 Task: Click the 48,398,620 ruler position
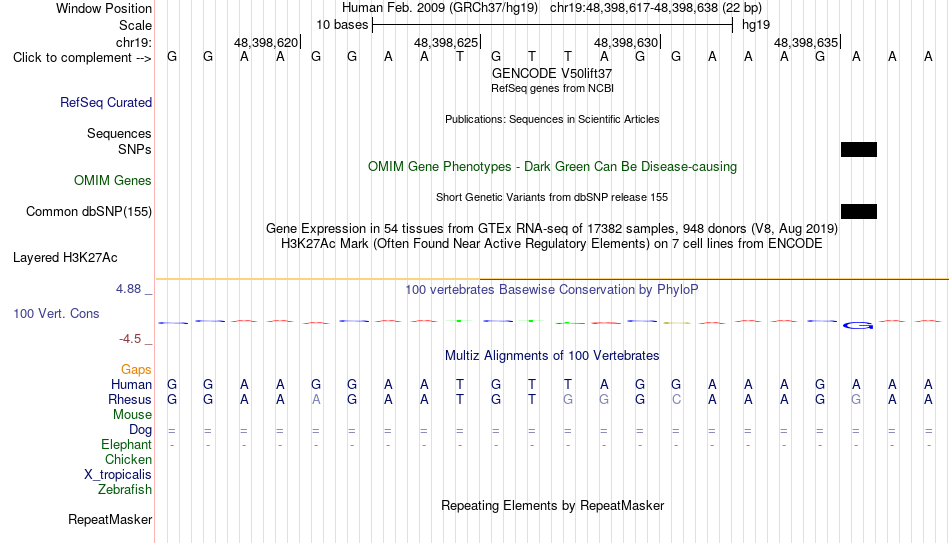[266, 42]
